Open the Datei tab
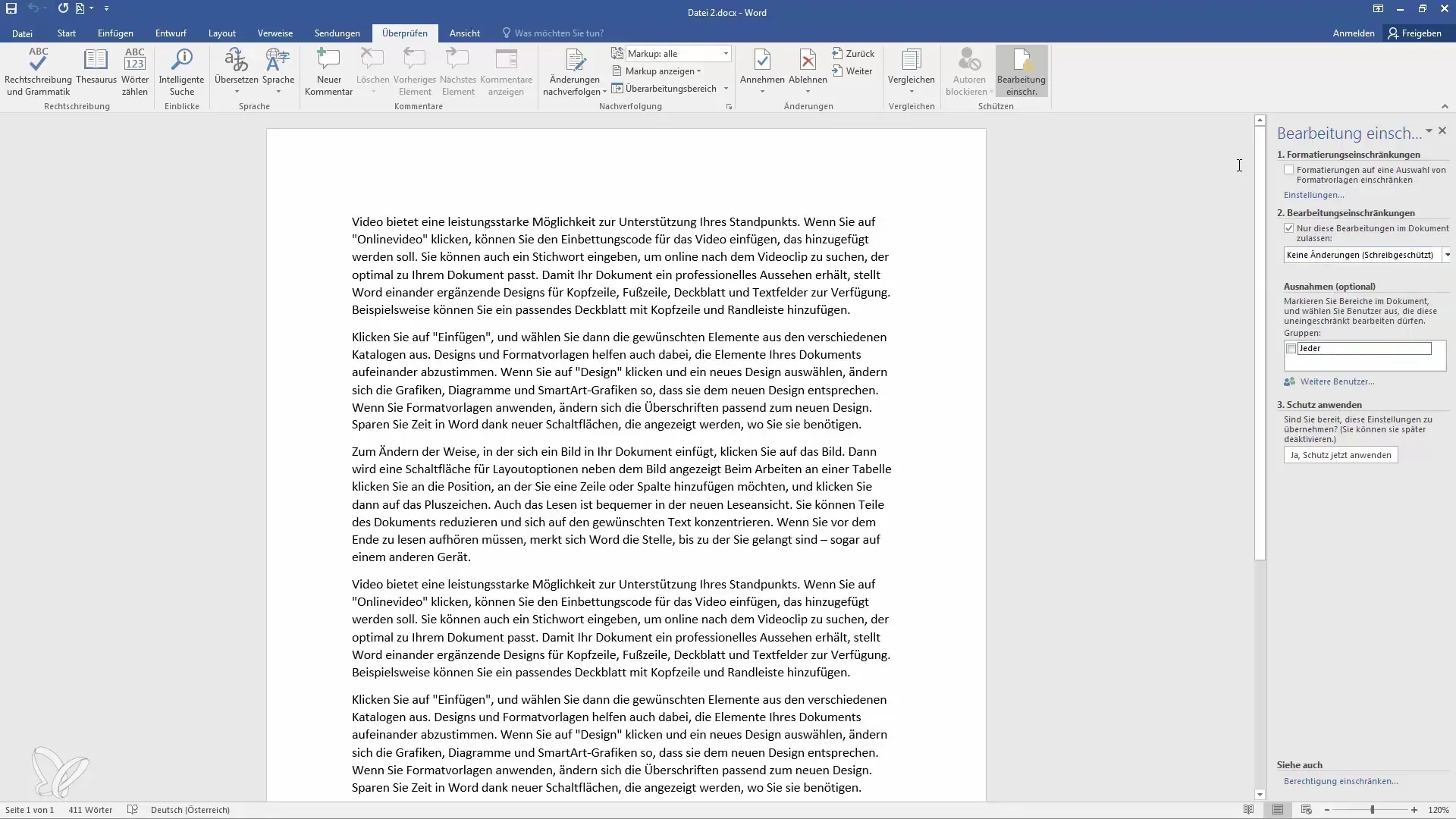Viewport: 1456px width, 819px height. click(22, 33)
